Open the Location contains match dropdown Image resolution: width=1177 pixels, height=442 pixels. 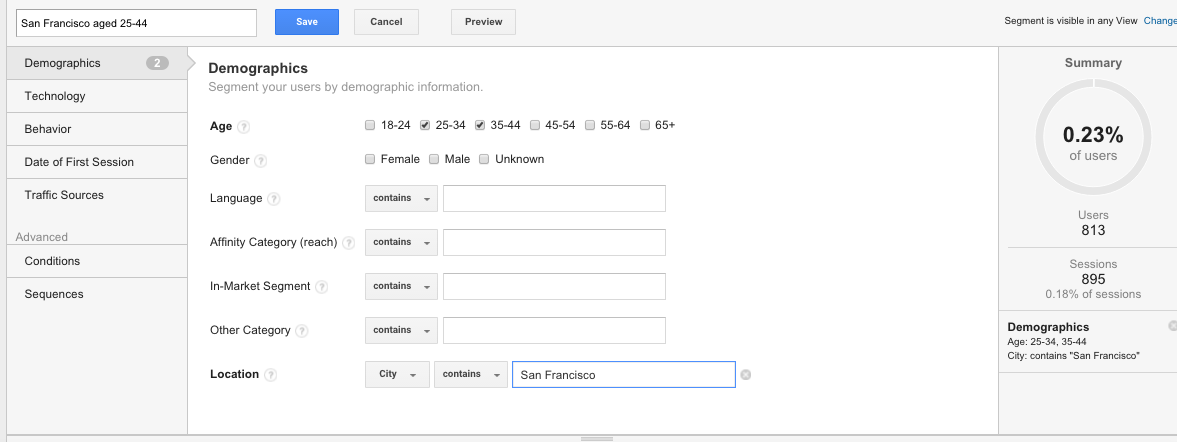(x=471, y=374)
